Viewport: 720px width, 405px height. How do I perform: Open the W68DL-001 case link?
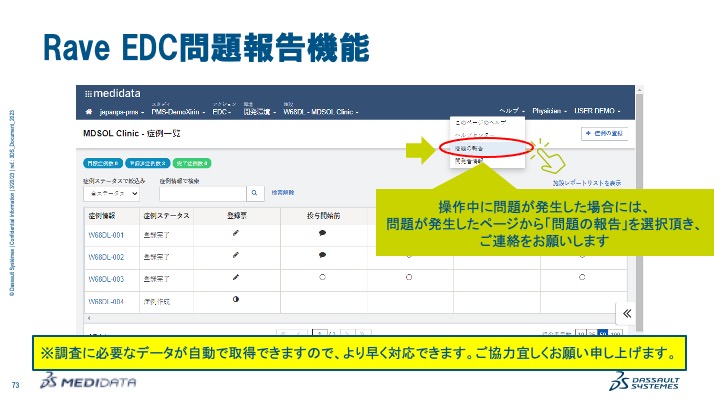point(105,233)
